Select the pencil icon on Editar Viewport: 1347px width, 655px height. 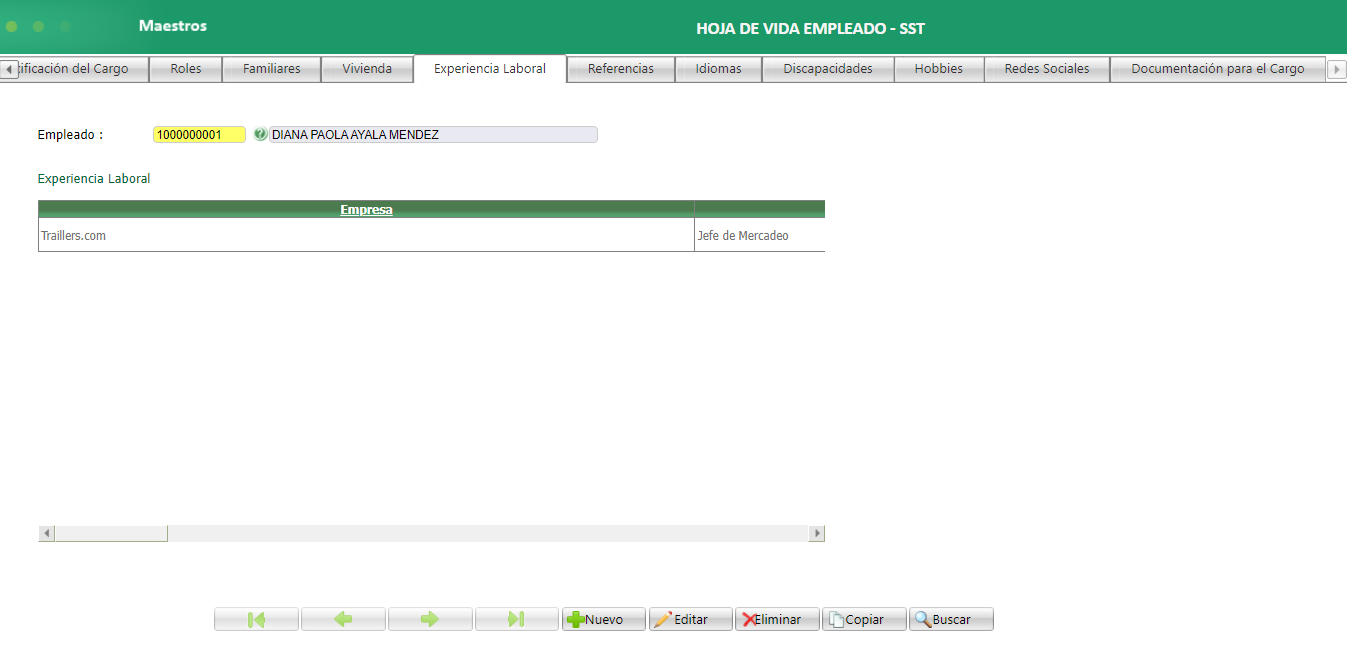664,618
